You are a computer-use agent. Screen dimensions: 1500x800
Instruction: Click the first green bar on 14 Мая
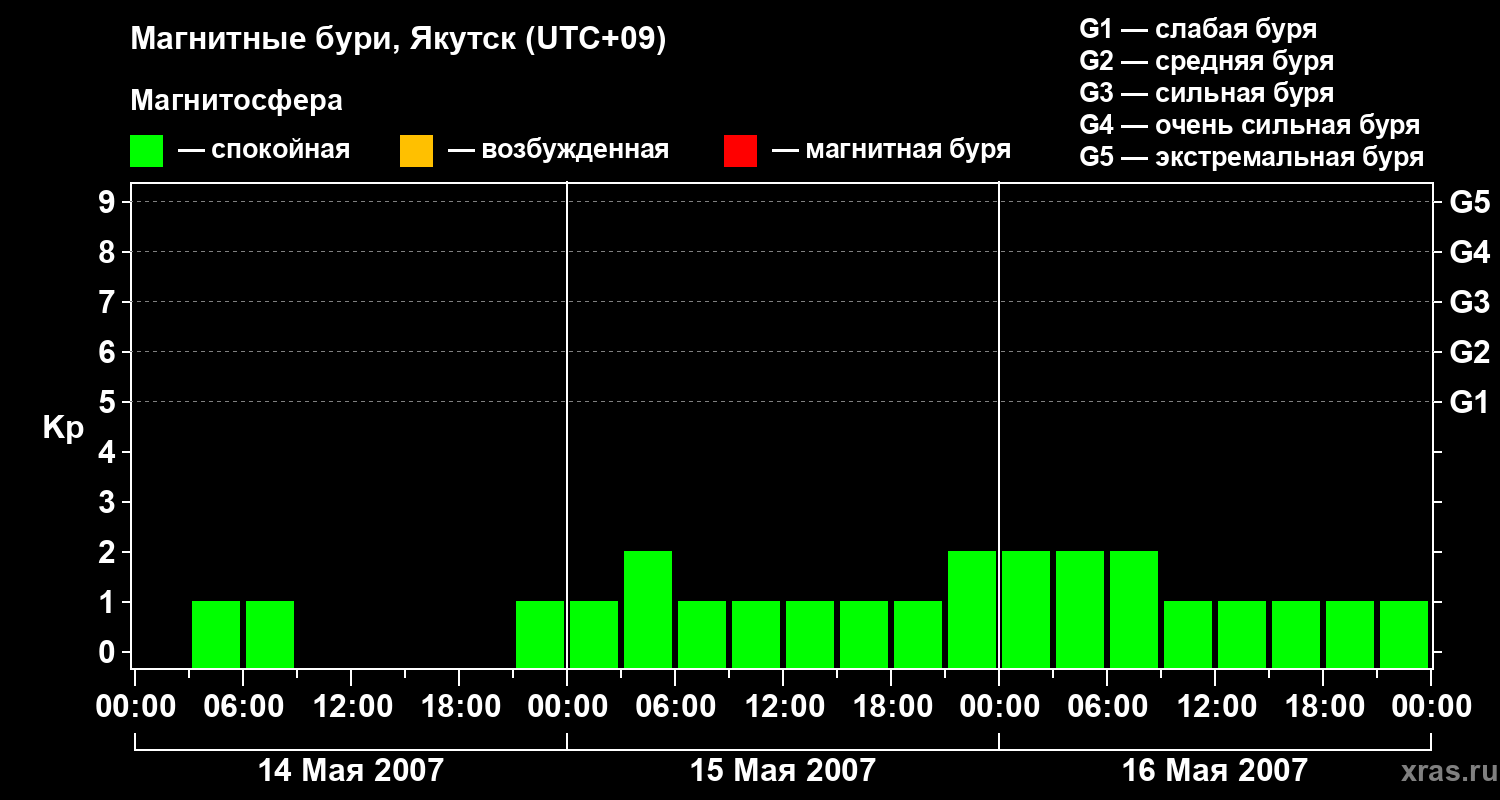[x=216, y=634]
